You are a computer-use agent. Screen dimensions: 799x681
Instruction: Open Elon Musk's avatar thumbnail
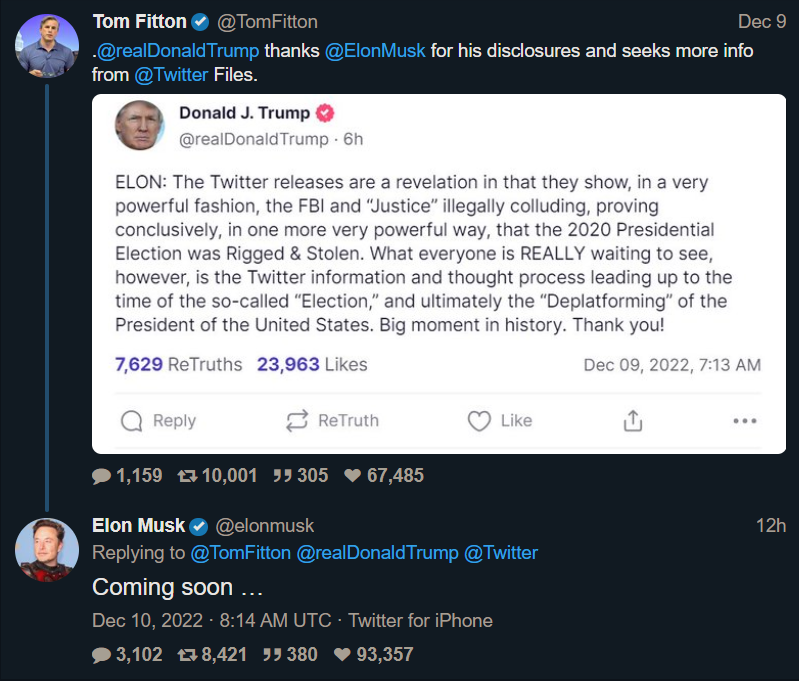coord(47,549)
